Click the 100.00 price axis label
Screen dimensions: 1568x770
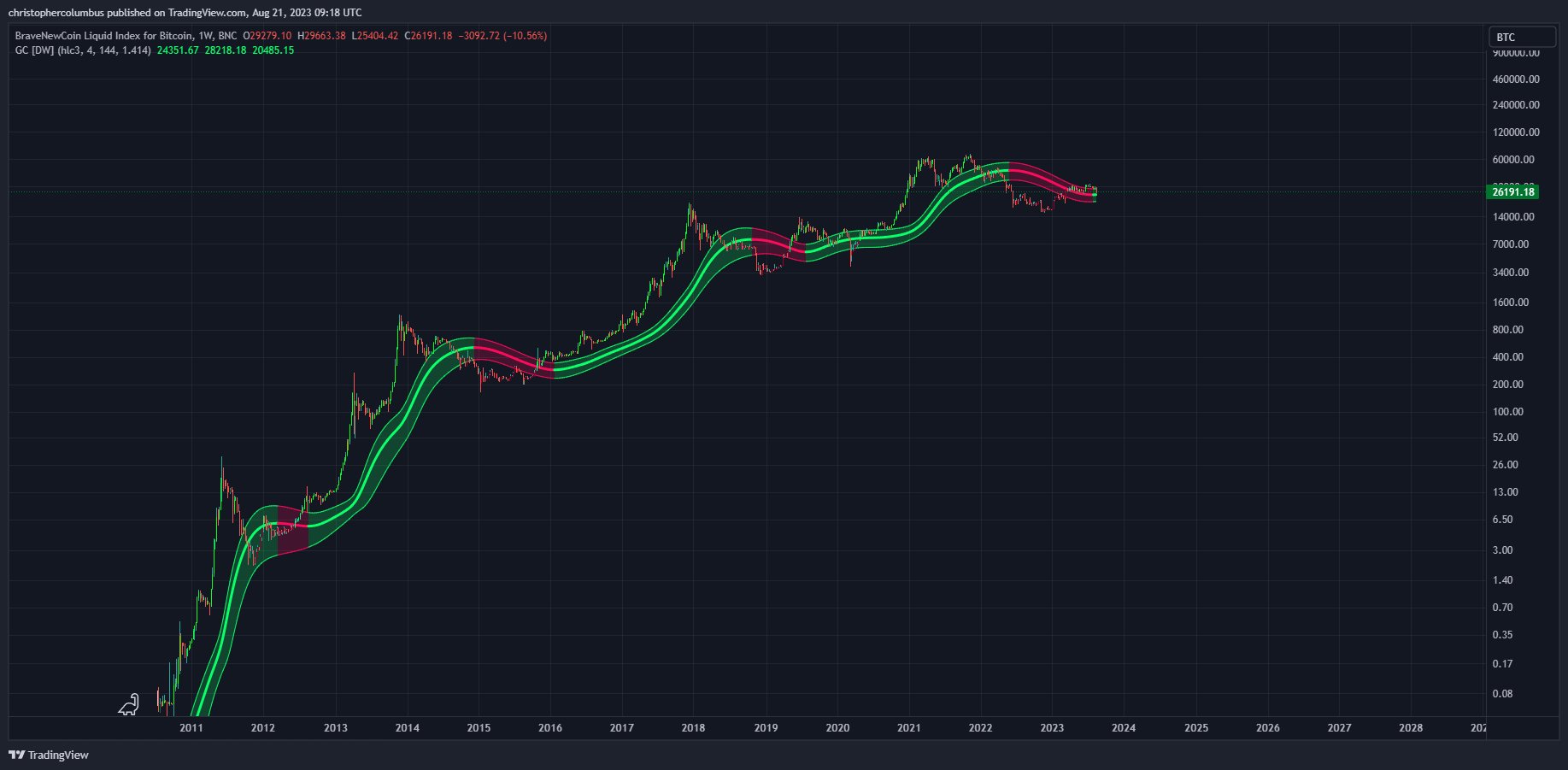[x=1508, y=411]
